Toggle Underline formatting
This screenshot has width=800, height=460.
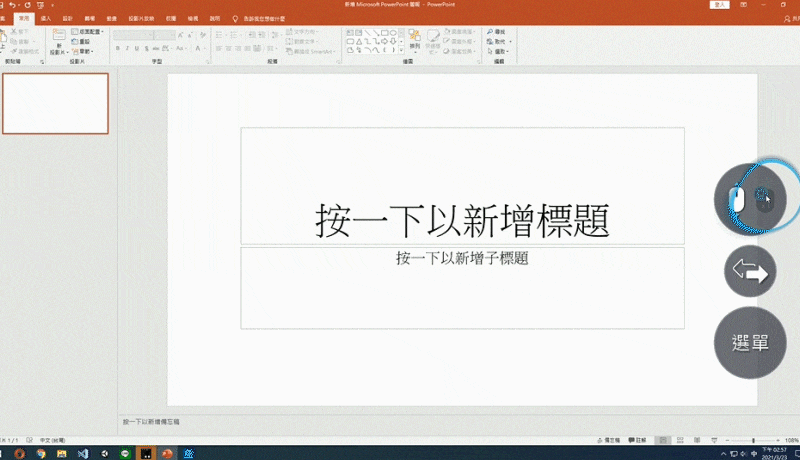coord(137,48)
